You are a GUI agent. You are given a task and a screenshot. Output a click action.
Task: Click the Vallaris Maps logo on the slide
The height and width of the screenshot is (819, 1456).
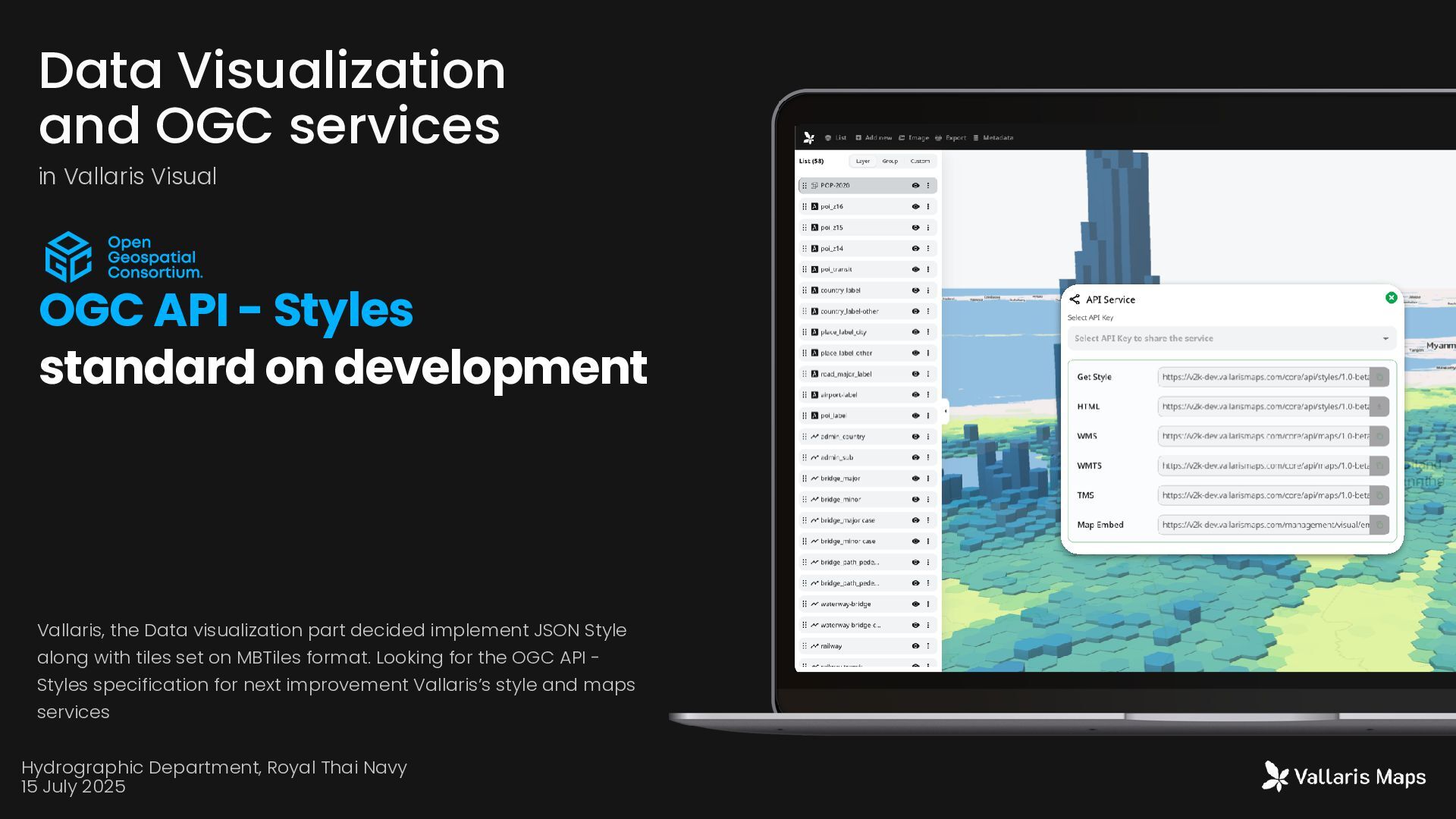pyautogui.click(x=1344, y=777)
